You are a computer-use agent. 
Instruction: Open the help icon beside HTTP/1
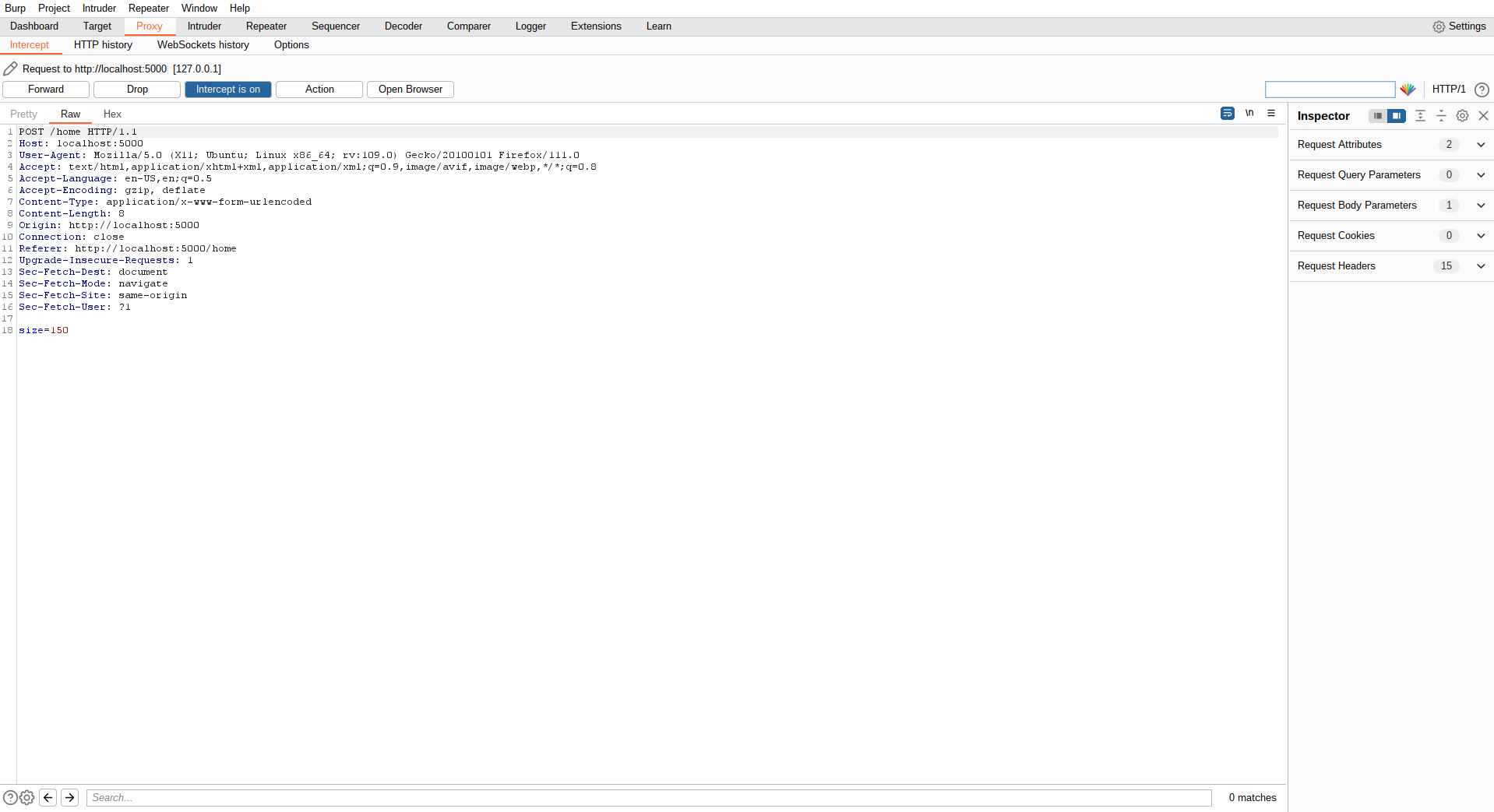point(1482,90)
